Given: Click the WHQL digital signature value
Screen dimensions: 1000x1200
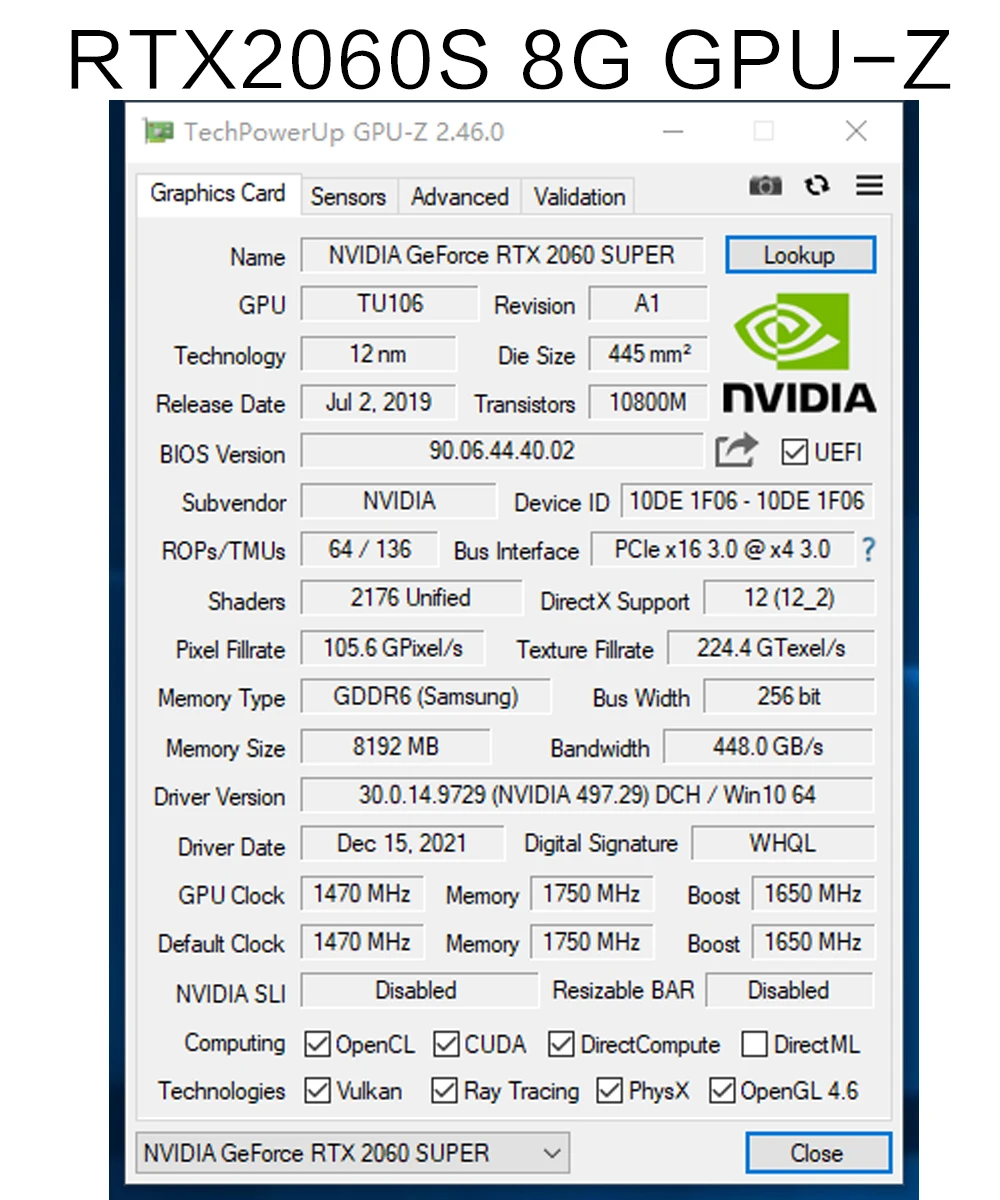Looking at the screenshot, I should point(783,843).
